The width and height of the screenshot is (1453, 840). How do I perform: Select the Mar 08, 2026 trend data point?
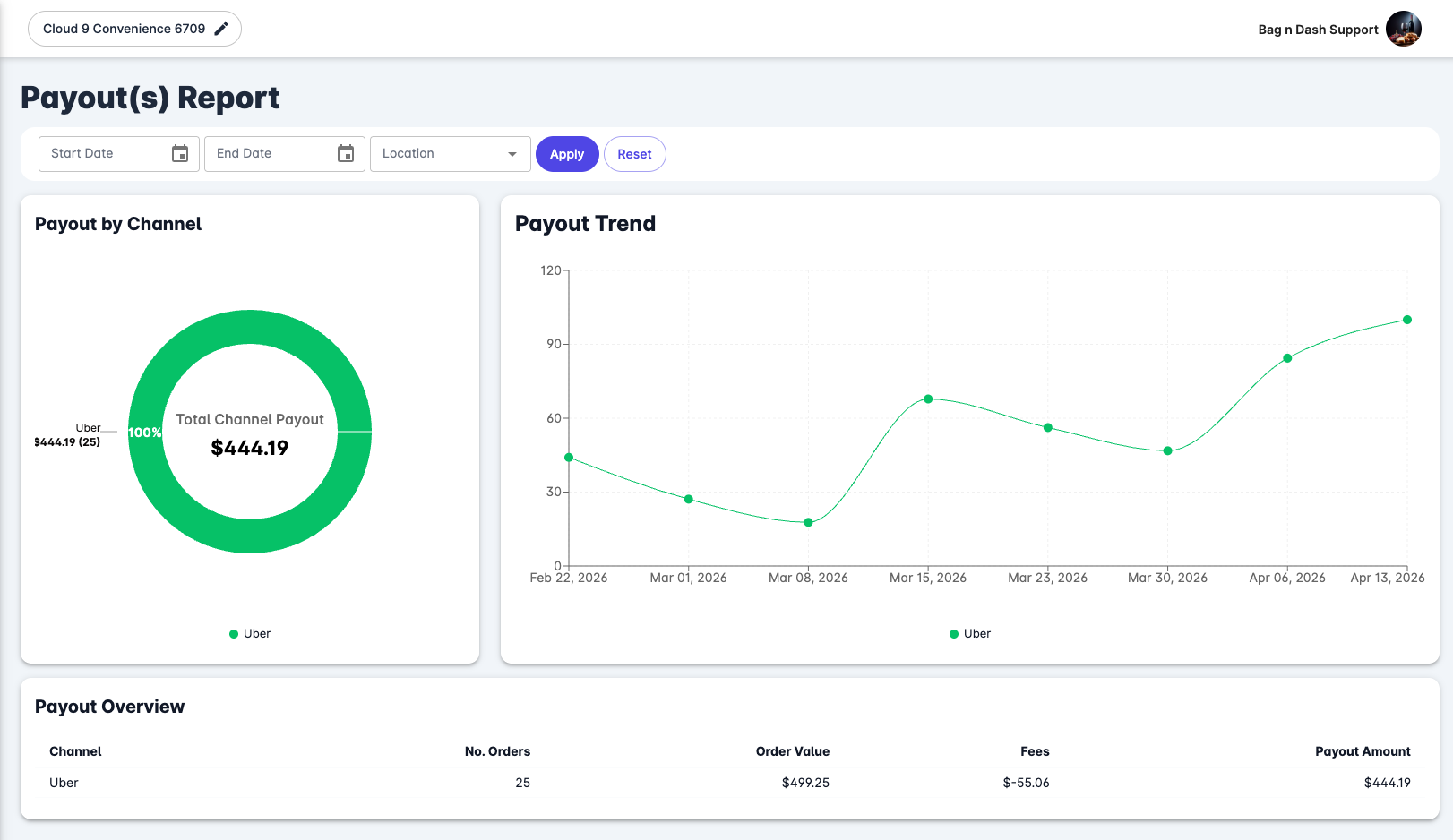(808, 522)
